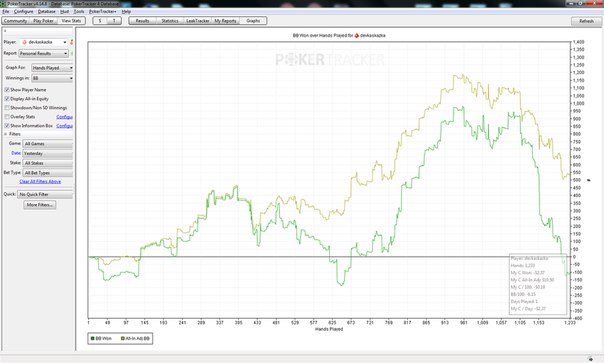The image size is (604, 363).
Task: Open the Results tab
Action: pos(143,21)
